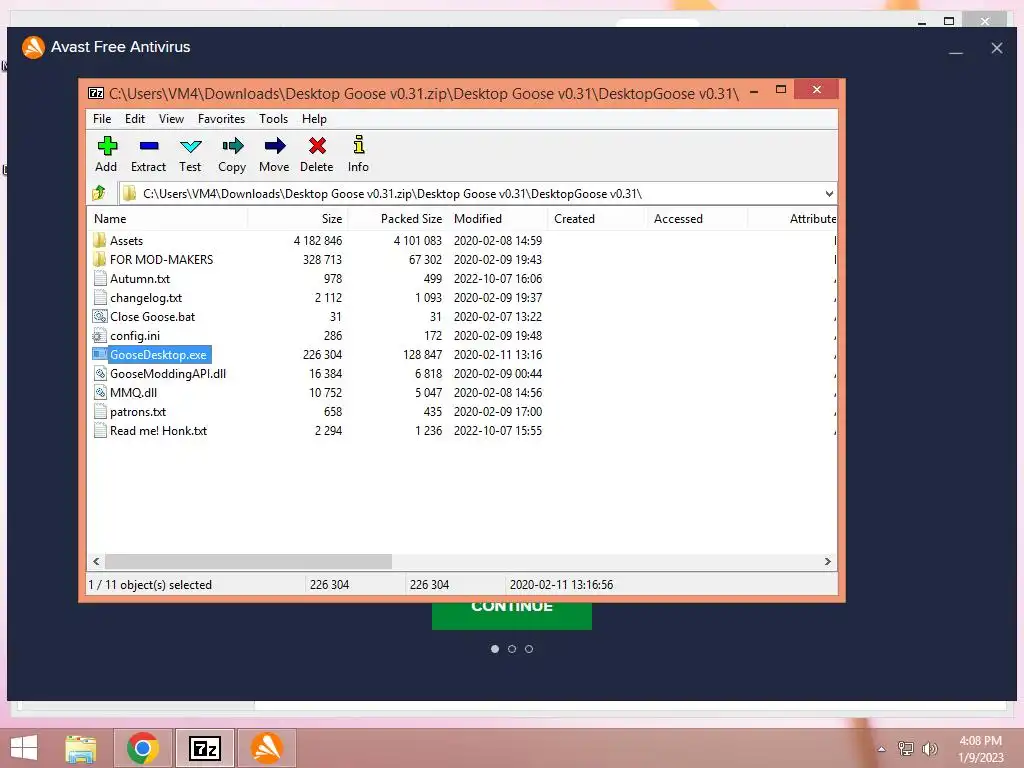Select the Close Goose.bat file name

tap(153, 316)
